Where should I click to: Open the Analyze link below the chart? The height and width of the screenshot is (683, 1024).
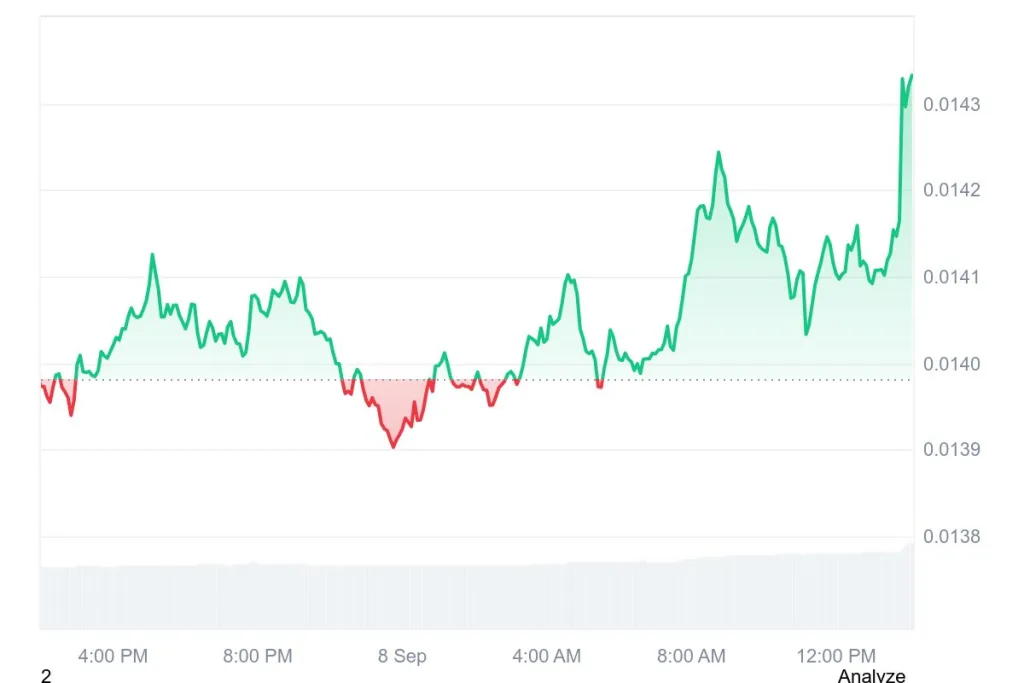tap(871, 676)
